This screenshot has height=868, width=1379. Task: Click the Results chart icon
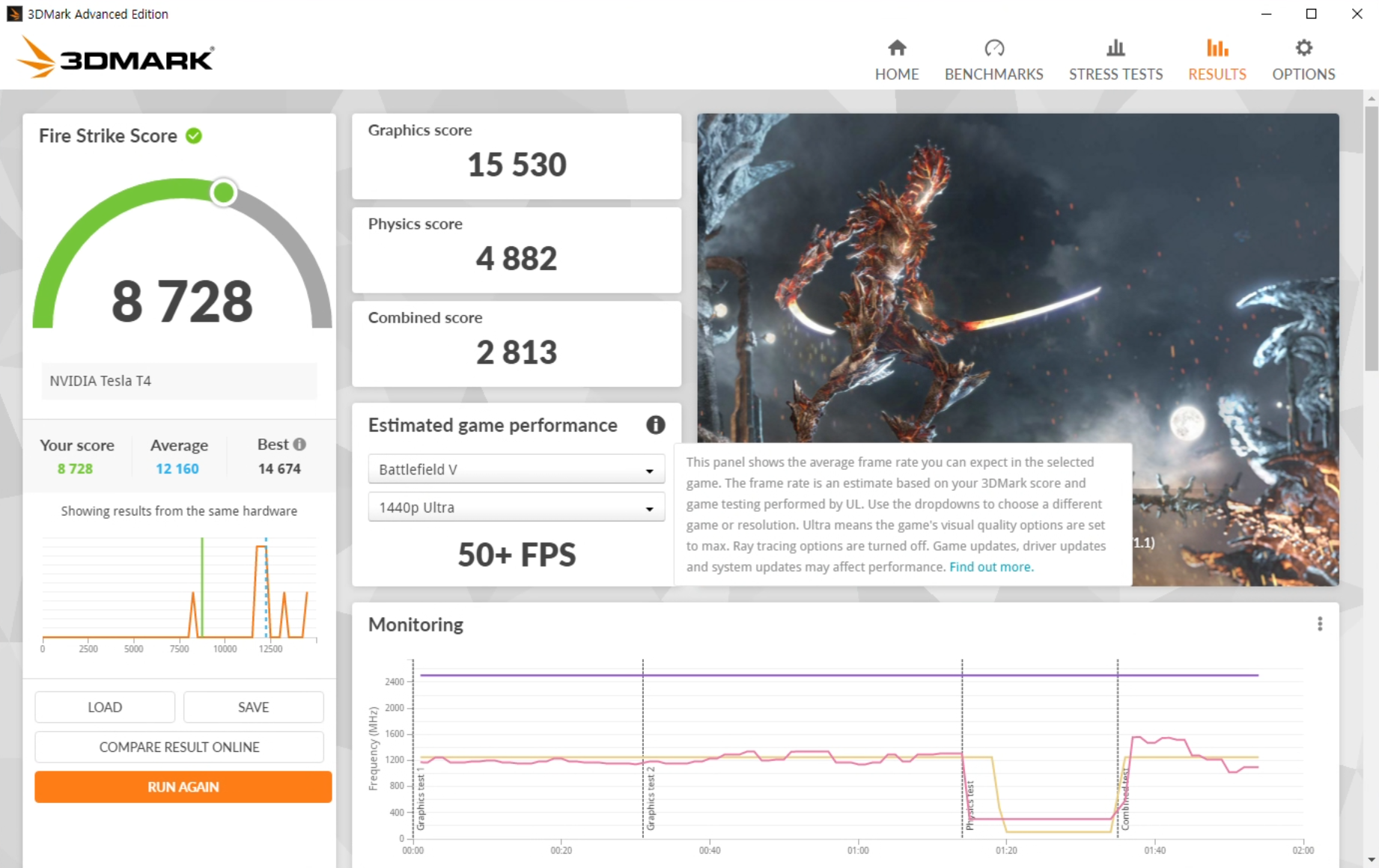(1217, 48)
